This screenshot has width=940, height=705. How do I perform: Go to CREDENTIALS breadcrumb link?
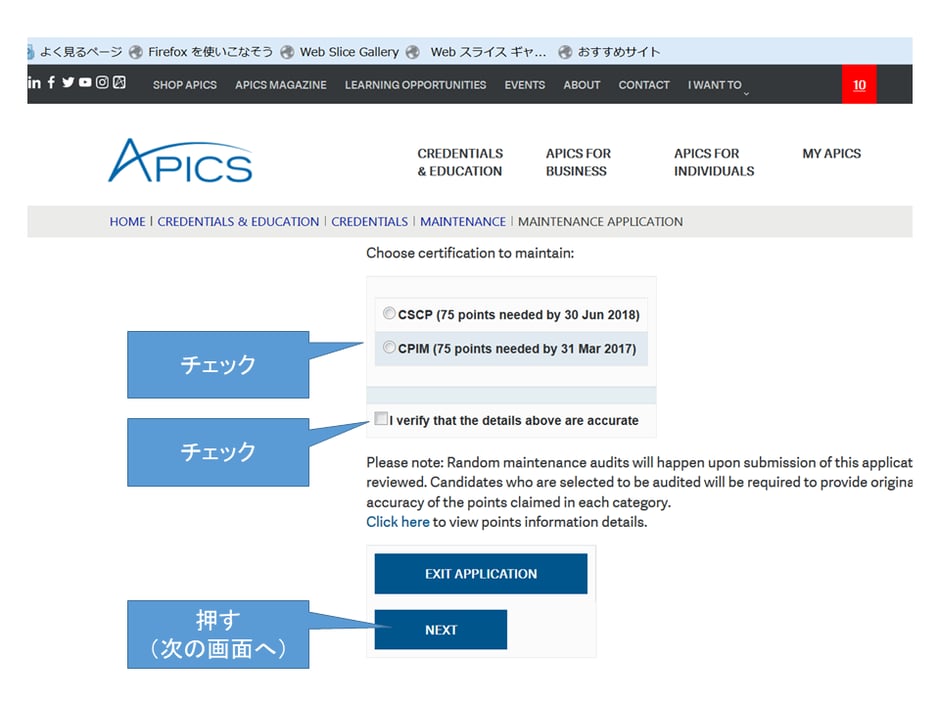click(369, 222)
